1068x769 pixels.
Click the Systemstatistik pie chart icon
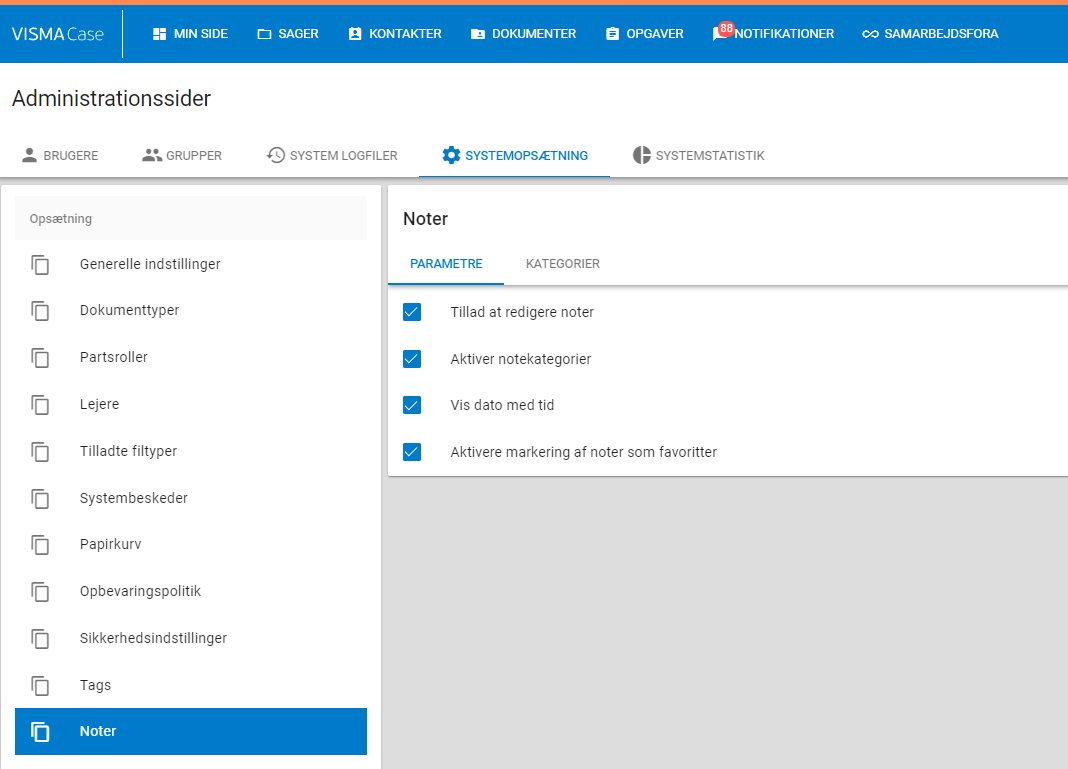click(642, 155)
